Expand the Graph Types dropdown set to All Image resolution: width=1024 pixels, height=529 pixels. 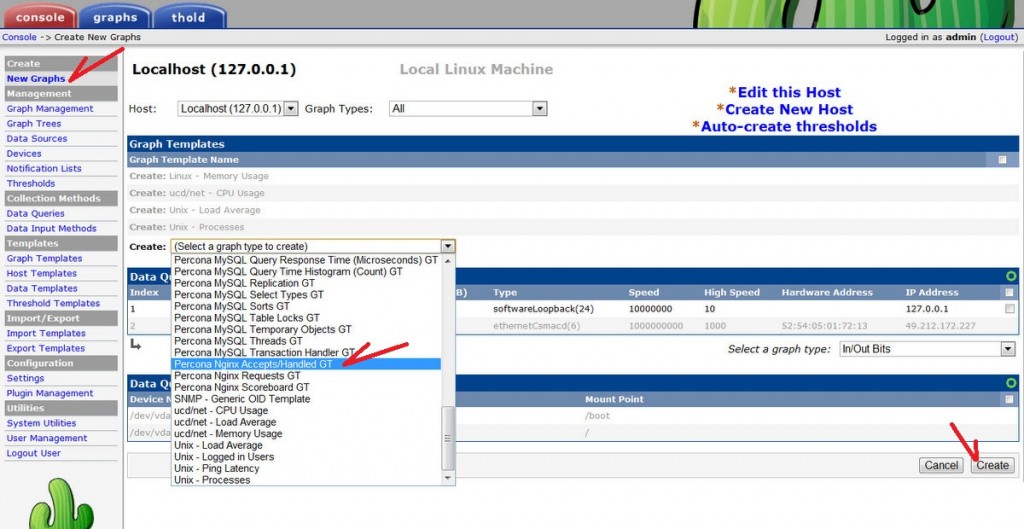pos(468,108)
